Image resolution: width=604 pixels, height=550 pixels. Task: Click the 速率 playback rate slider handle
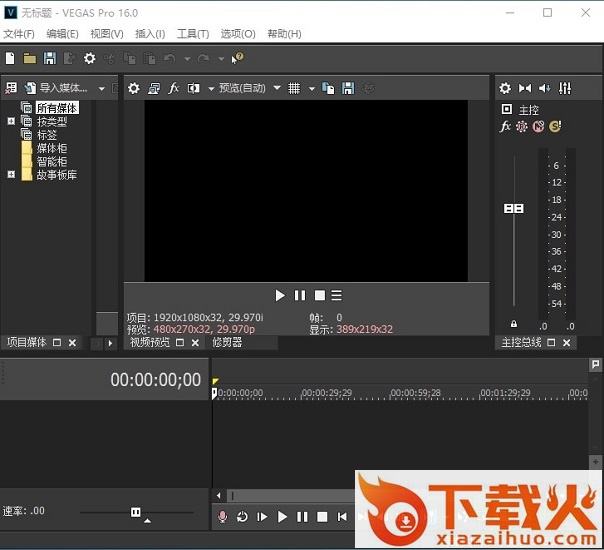pyautogui.click(x=136, y=512)
